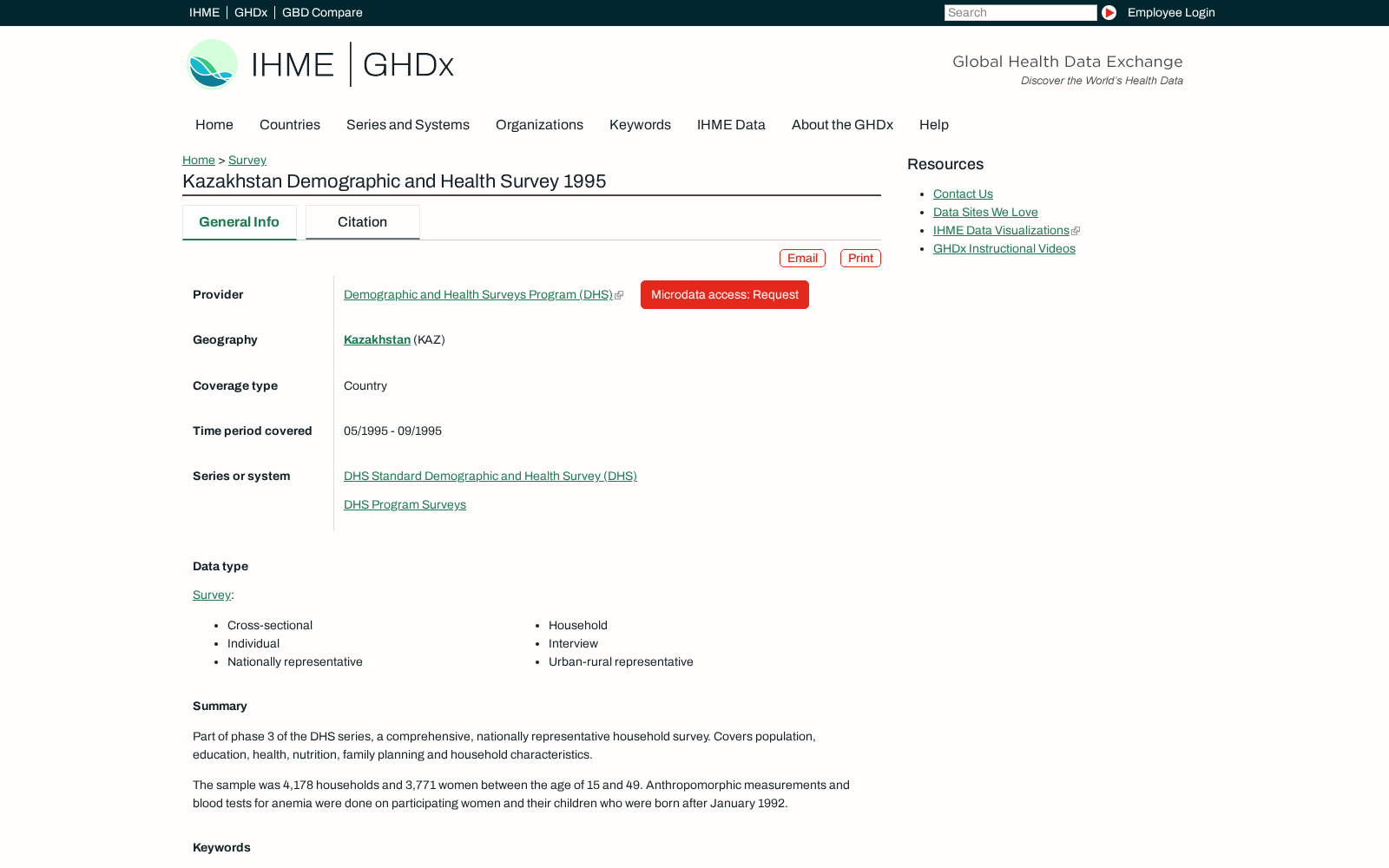1389x868 pixels.
Task: Open the Organizations menu
Action: click(539, 124)
